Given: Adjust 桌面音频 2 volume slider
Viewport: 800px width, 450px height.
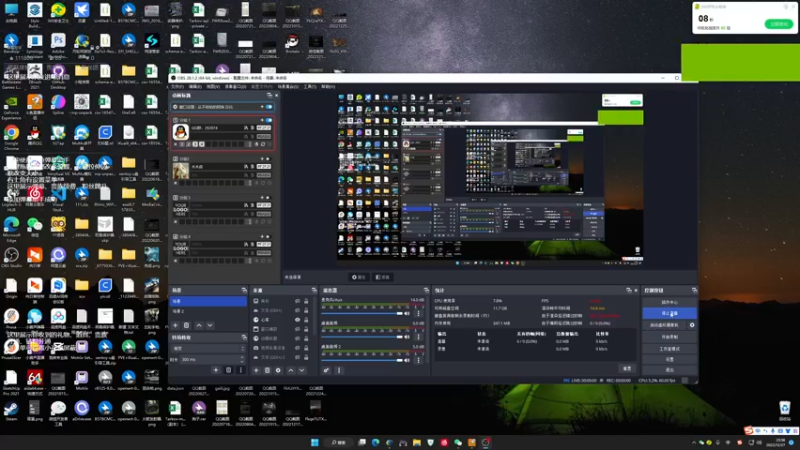Looking at the screenshot, I should tap(362, 360).
